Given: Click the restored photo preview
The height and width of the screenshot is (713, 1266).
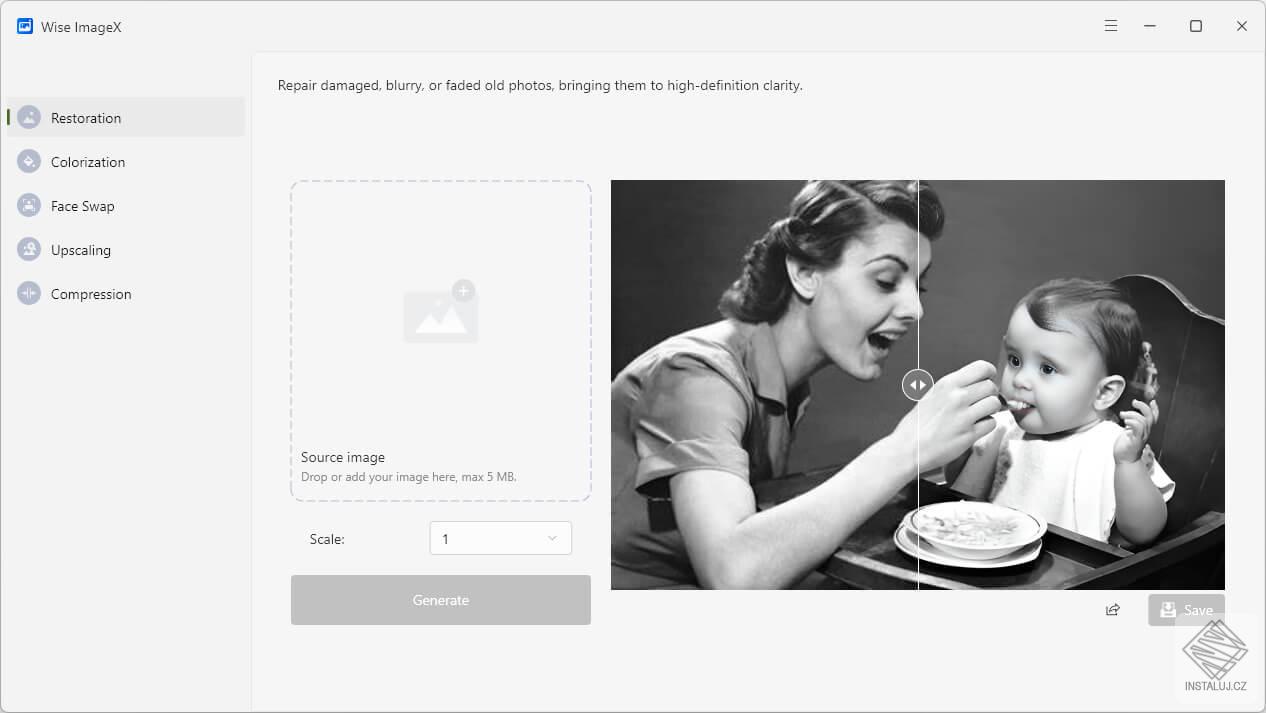Looking at the screenshot, I should tap(918, 385).
